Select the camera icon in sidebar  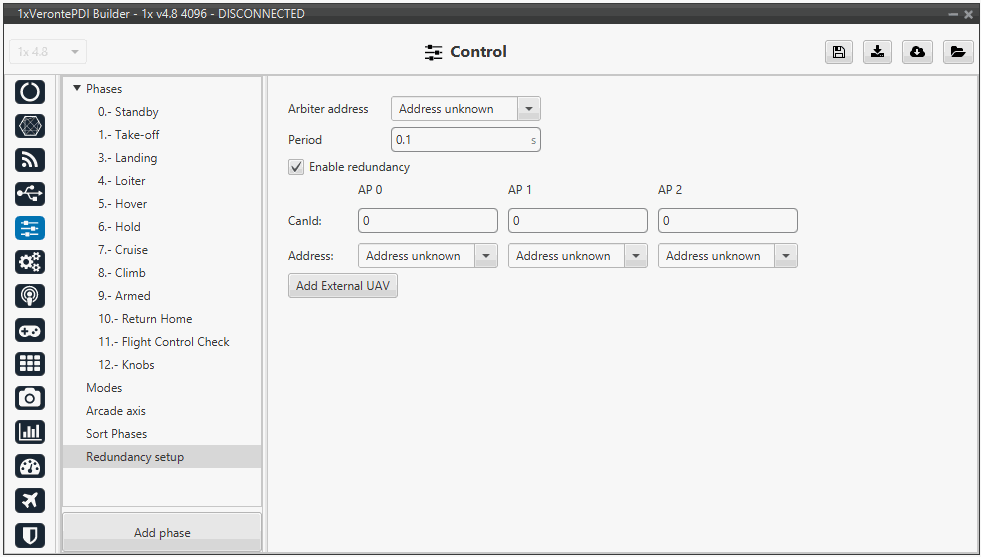coord(30,398)
